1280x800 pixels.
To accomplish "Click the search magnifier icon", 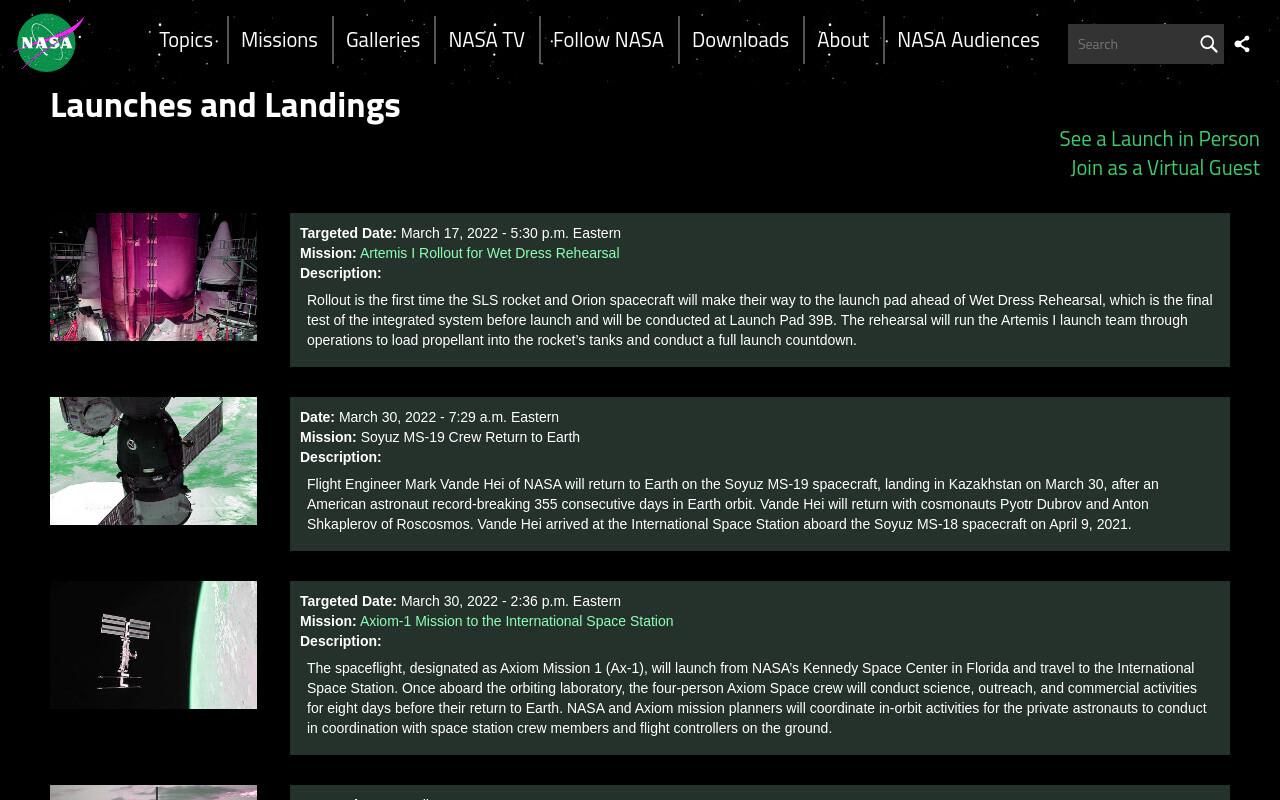I will (1208, 44).
